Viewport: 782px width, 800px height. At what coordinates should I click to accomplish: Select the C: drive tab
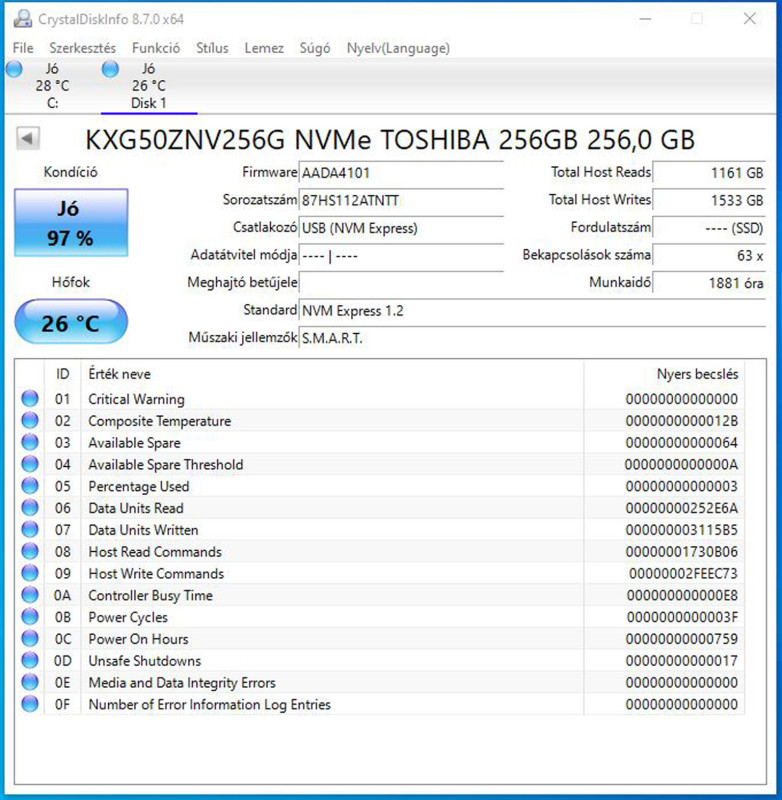52,86
